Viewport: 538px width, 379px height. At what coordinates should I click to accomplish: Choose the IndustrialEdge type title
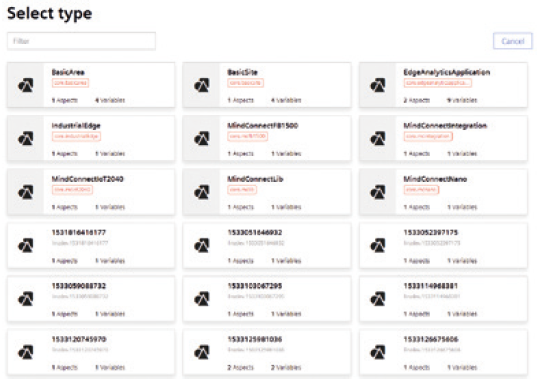click(x=76, y=126)
